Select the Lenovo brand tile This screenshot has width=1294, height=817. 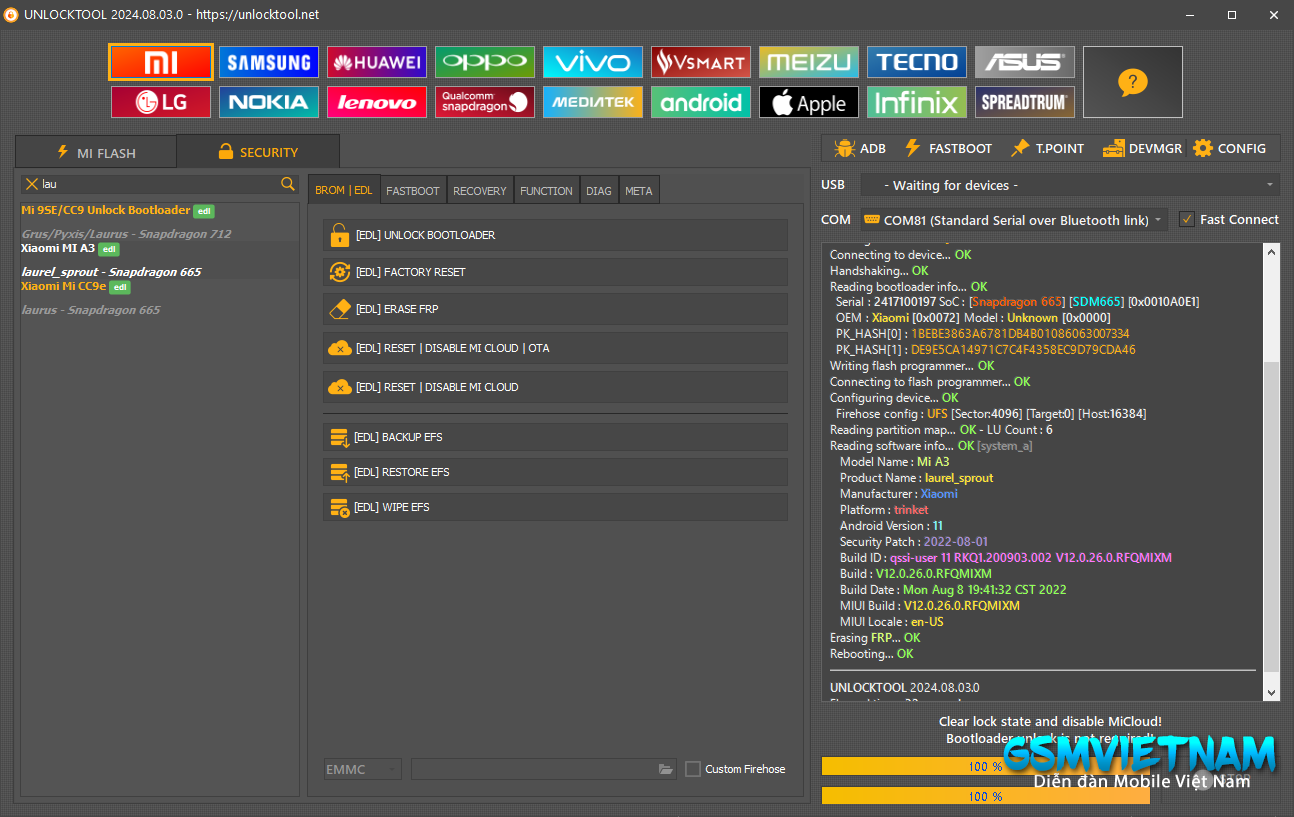[x=377, y=102]
